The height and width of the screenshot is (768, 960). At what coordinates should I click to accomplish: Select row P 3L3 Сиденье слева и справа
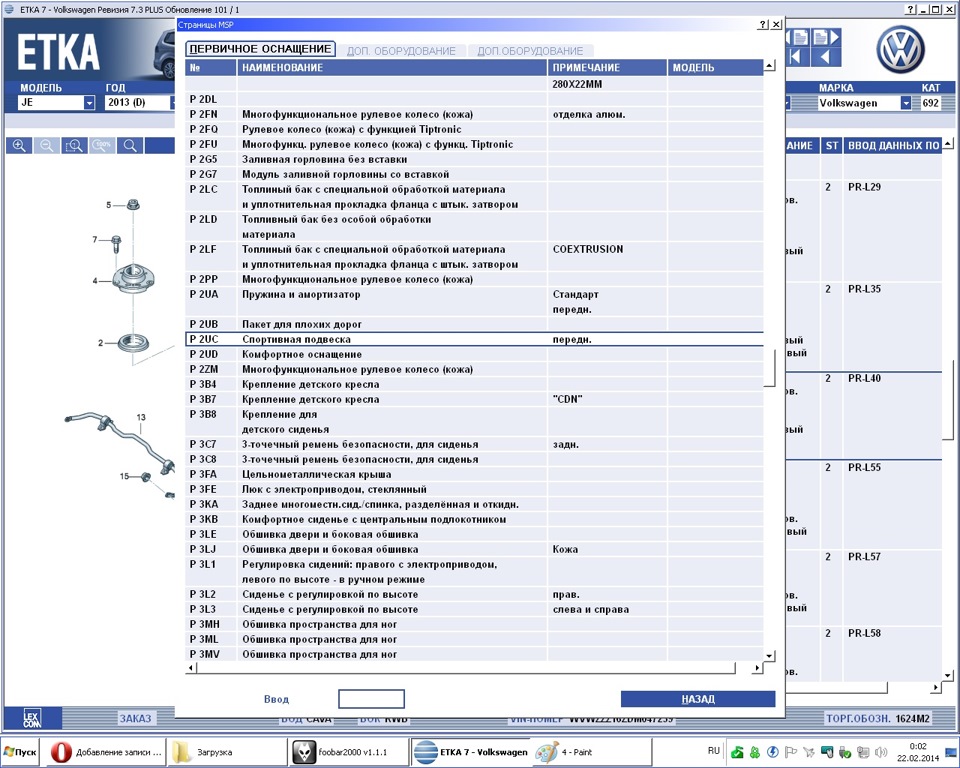(474, 609)
